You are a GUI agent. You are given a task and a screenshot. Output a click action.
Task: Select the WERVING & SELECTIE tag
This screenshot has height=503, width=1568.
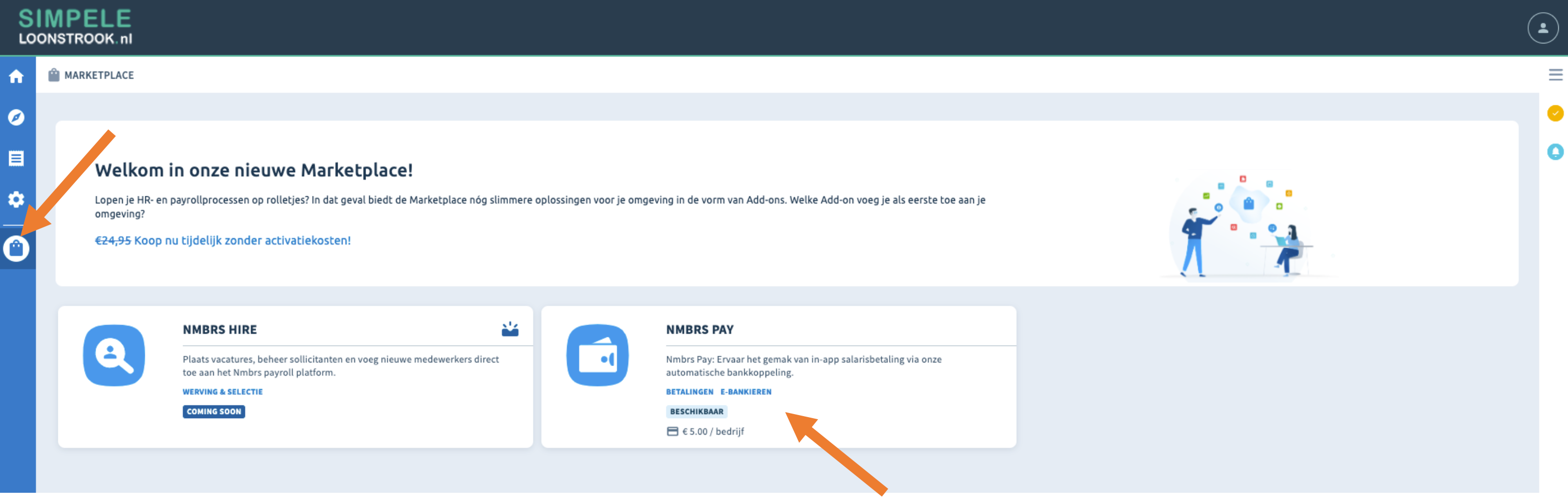tap(222, 392)
